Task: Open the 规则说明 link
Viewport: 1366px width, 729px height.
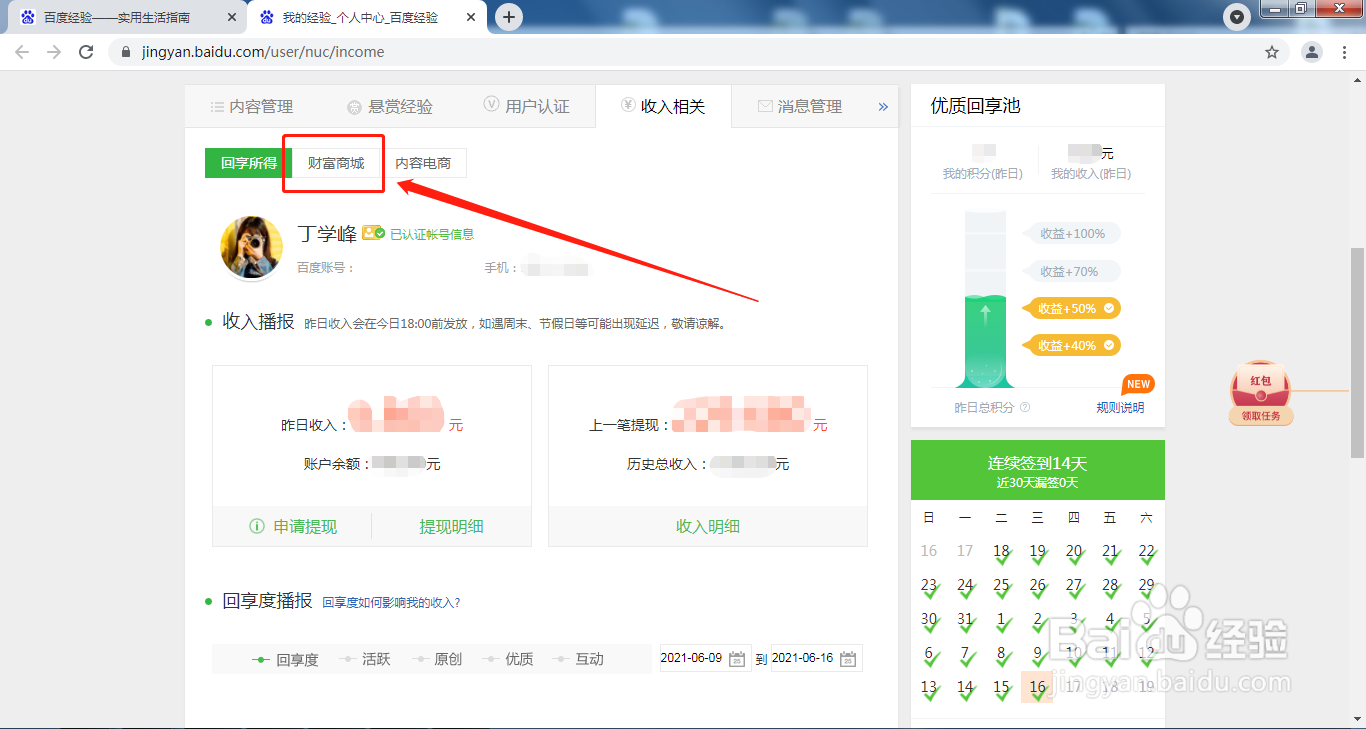Action: pos(1120,408)
